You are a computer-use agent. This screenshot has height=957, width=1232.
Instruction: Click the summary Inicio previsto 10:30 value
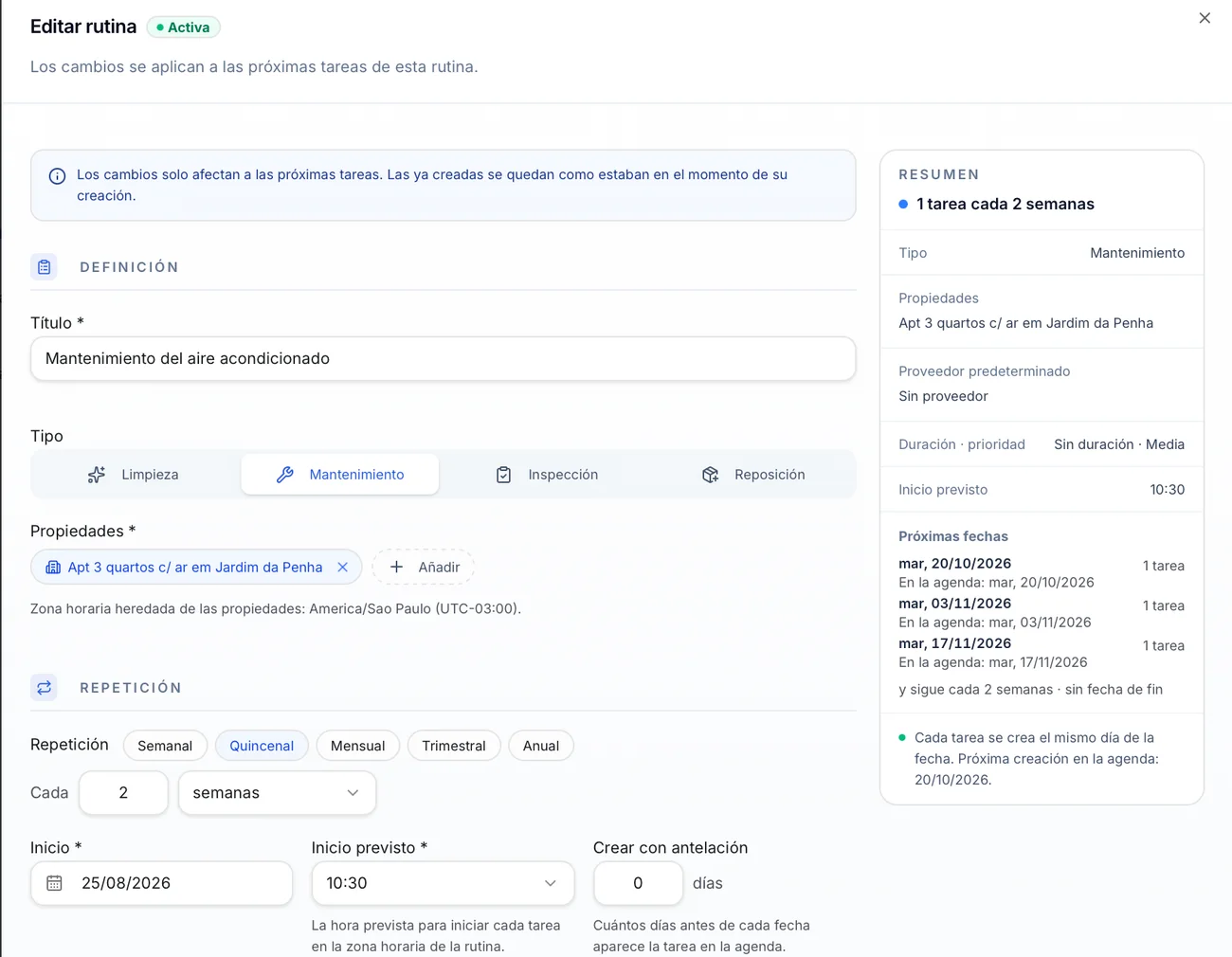tap(1168, 490)
